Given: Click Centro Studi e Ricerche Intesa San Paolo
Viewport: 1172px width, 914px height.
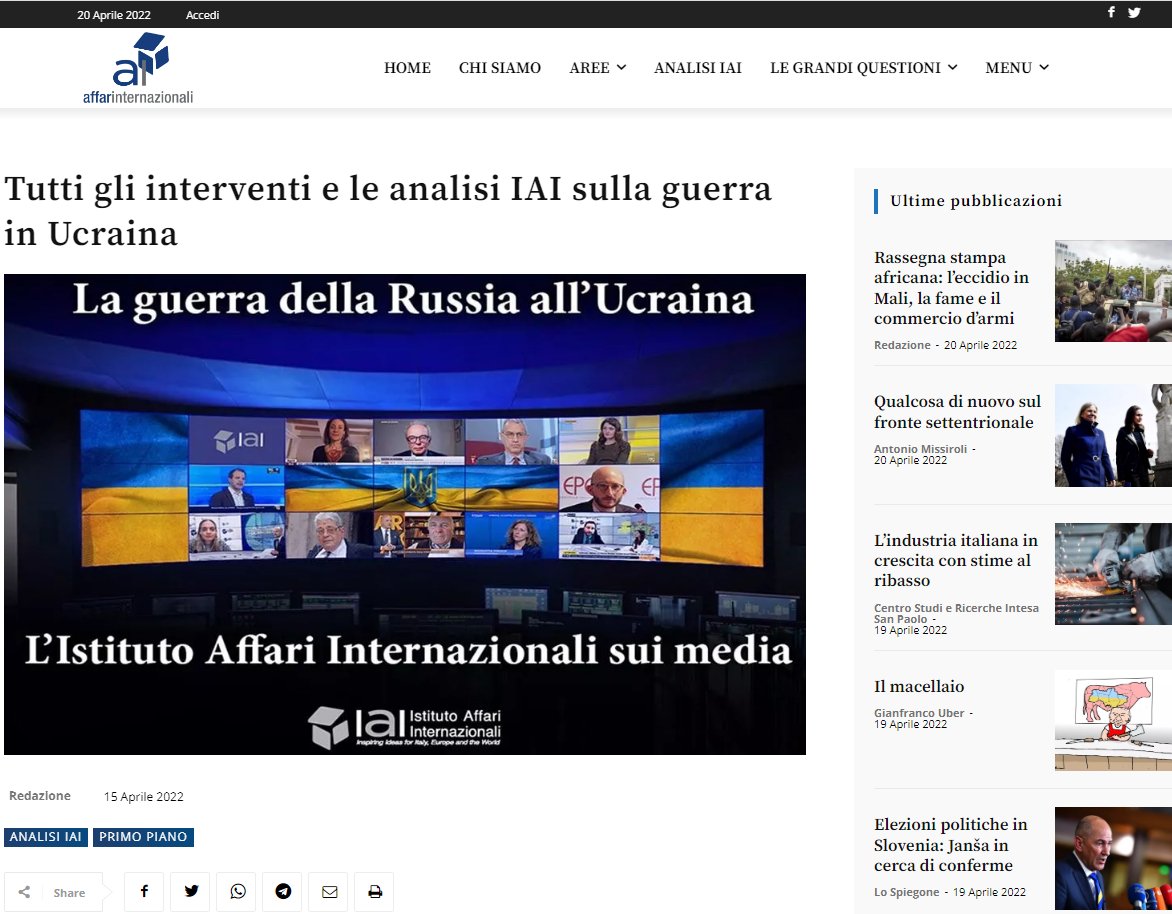Looking at the screenshot, I should pos(956,614).
